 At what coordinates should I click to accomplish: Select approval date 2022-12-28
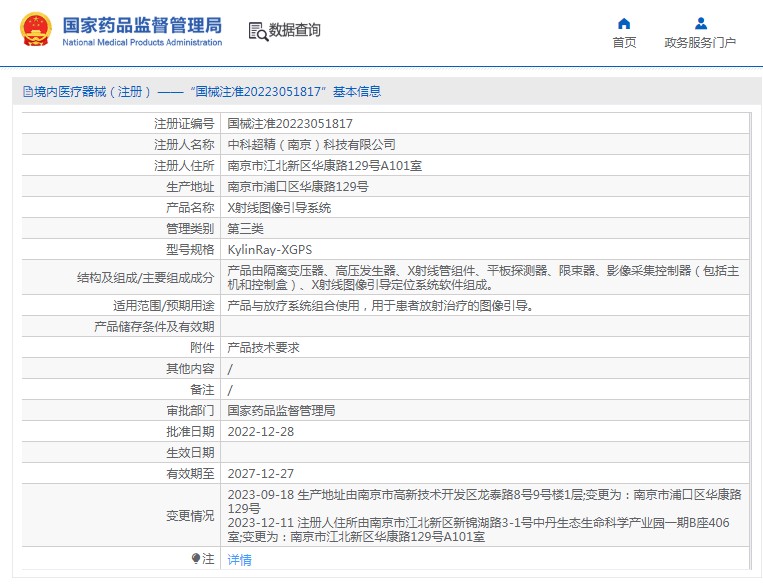pos(261,432)
